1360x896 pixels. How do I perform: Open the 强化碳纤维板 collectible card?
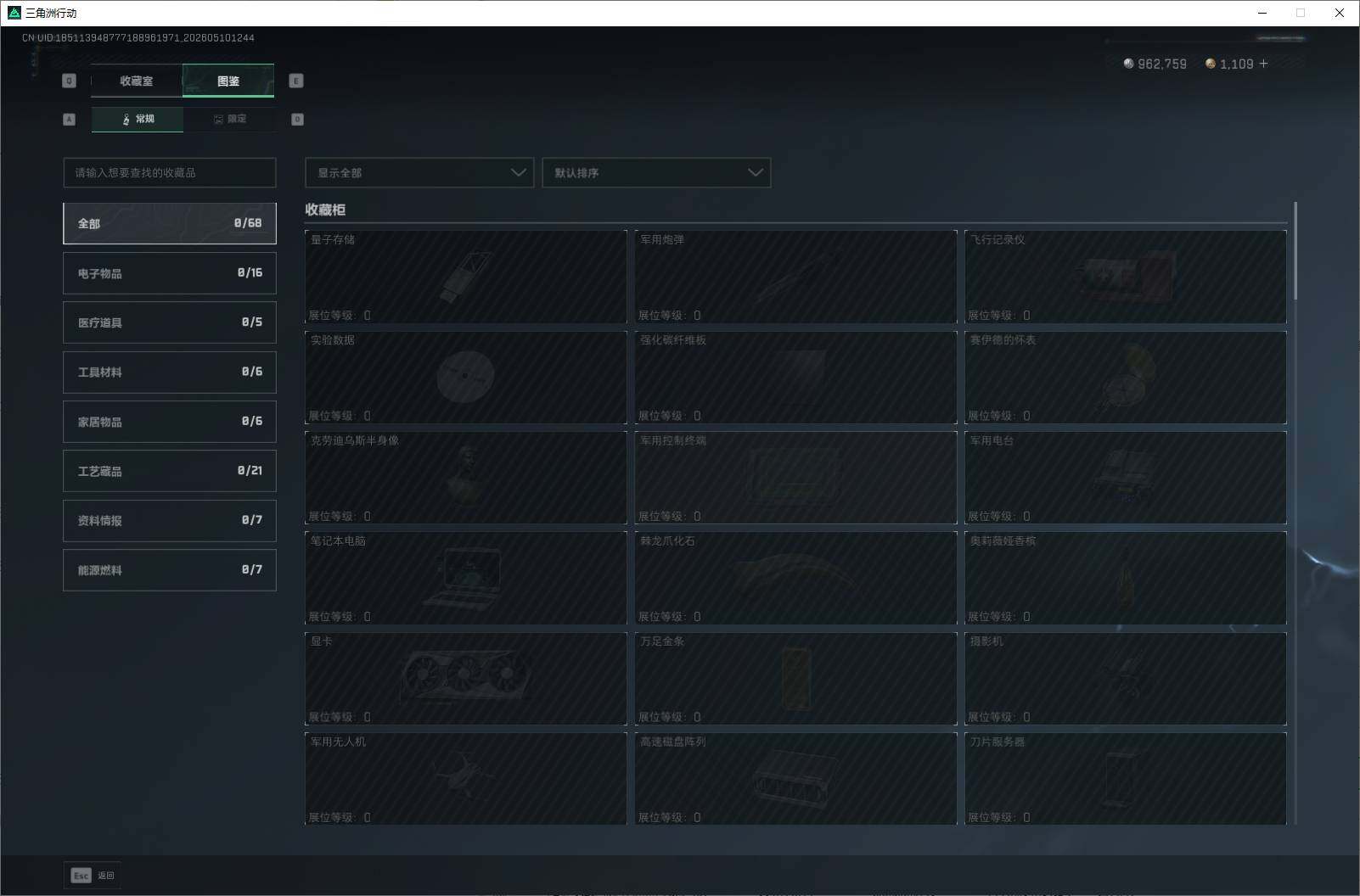pos(795,377)
